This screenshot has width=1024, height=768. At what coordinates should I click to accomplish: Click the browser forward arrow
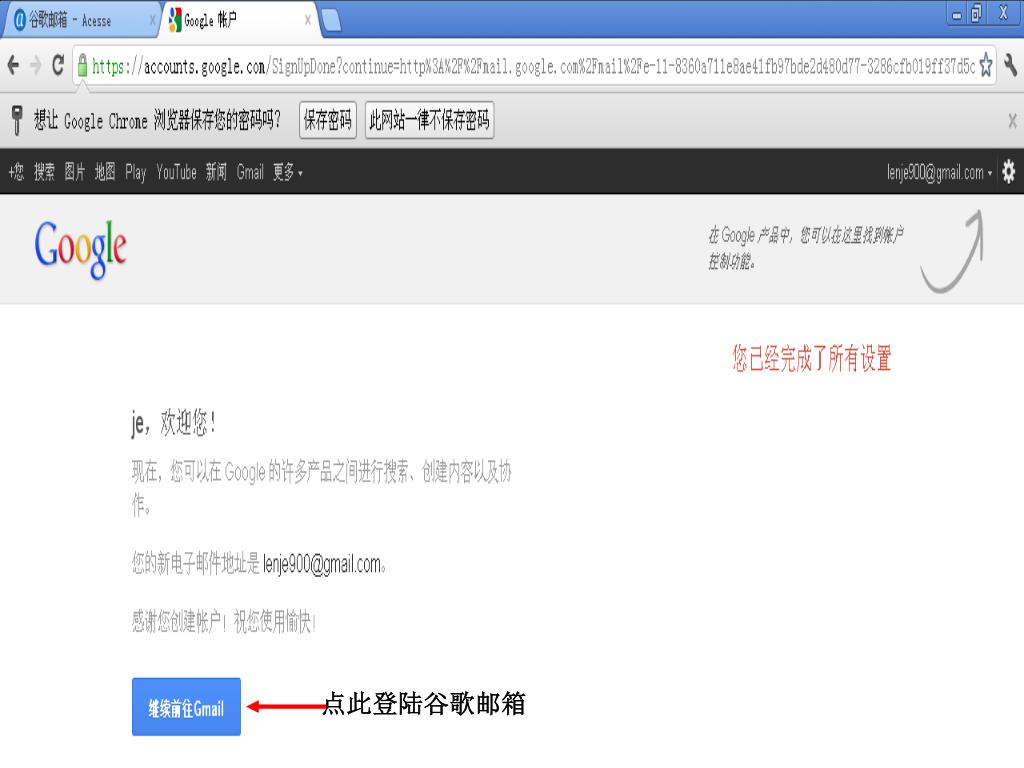point(36,65)
